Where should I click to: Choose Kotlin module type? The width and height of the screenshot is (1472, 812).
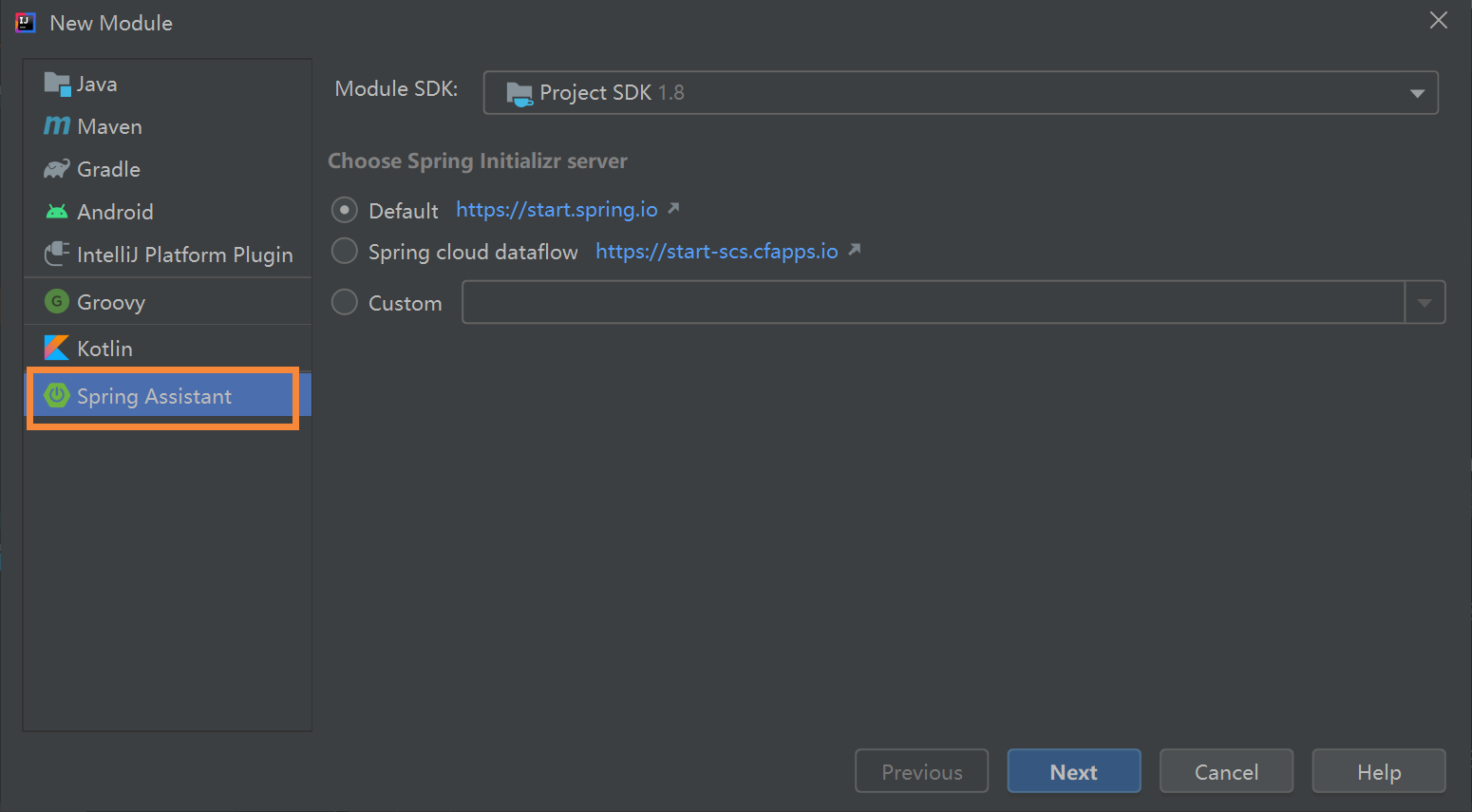167,349
